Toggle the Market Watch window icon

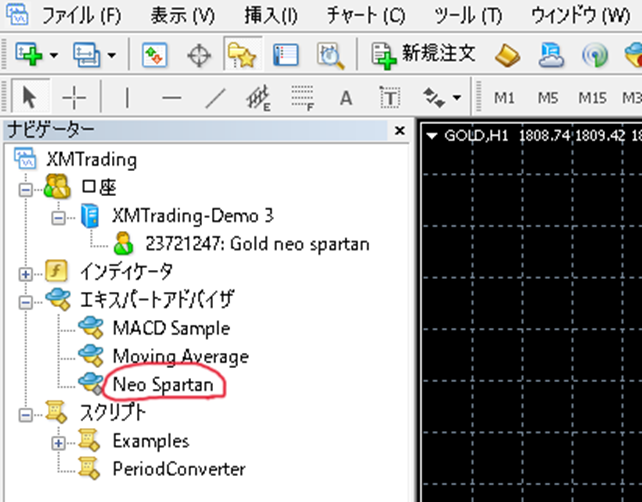[155, 54]
